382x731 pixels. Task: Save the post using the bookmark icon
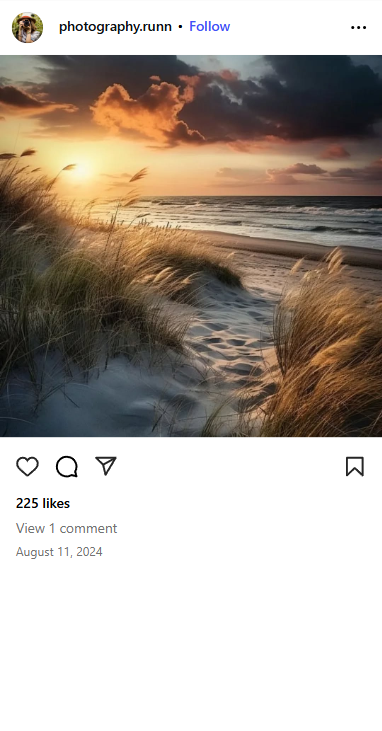click(x=355, y=467)
